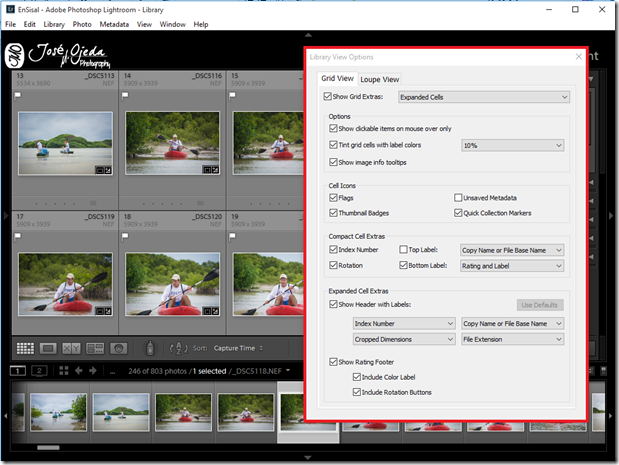The image size is (619, 465).
Task: Open Index Number header dropdown
Action: pyautogui.click(x=404, y=324)
